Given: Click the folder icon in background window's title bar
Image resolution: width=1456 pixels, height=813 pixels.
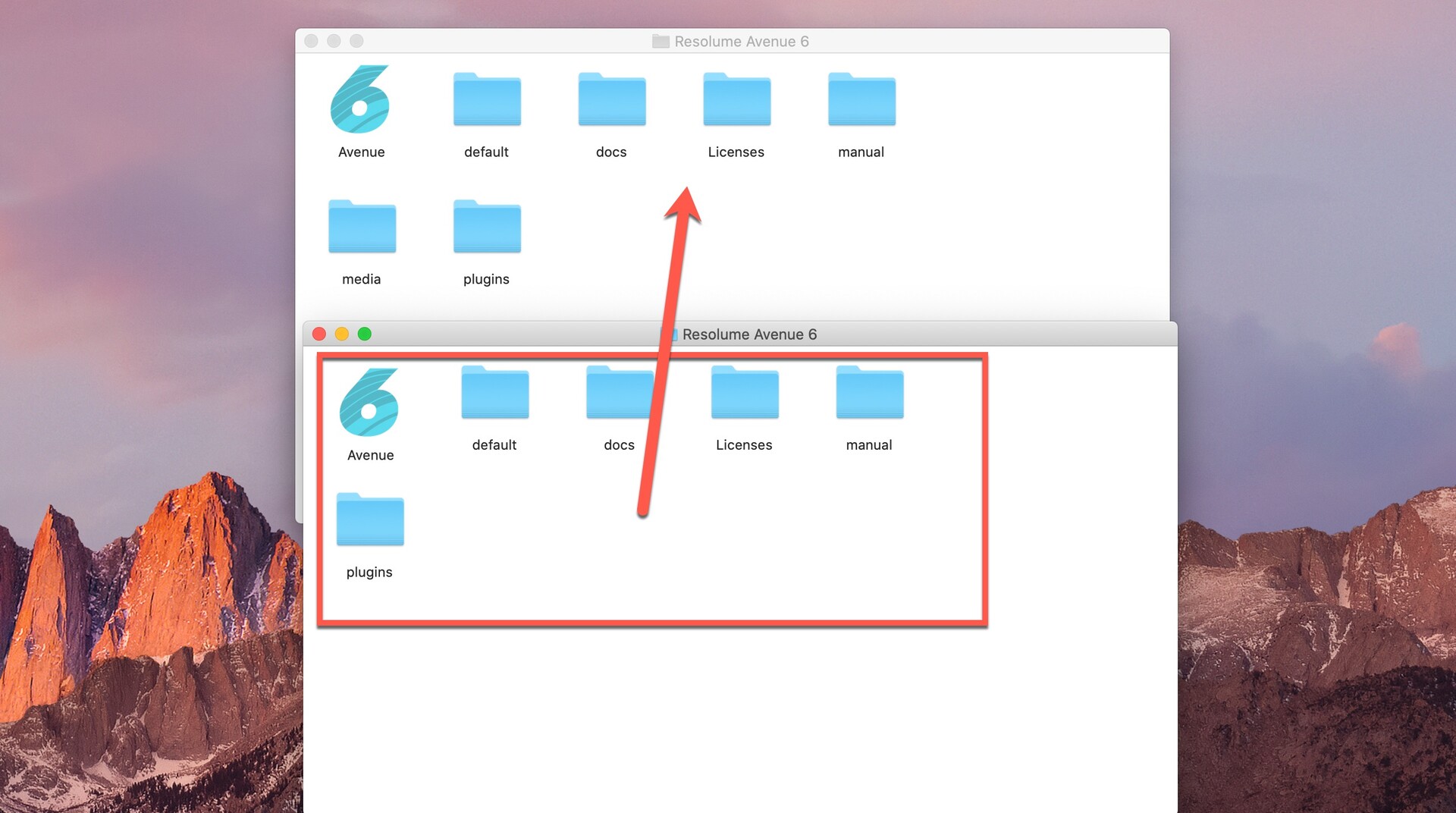Looking at the screenshot, I should (661, 42).
